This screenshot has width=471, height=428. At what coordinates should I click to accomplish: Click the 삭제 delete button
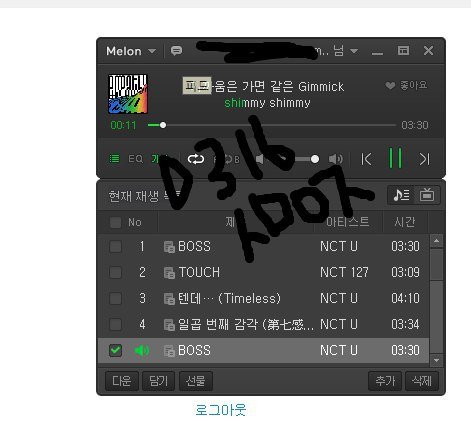pos(422,381)
